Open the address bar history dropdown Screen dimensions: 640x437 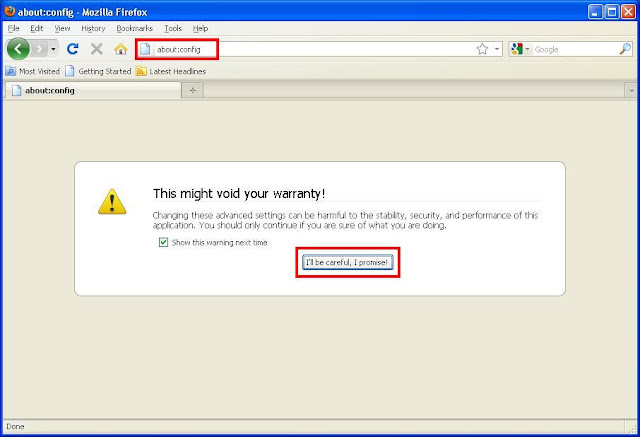[497, 49]
